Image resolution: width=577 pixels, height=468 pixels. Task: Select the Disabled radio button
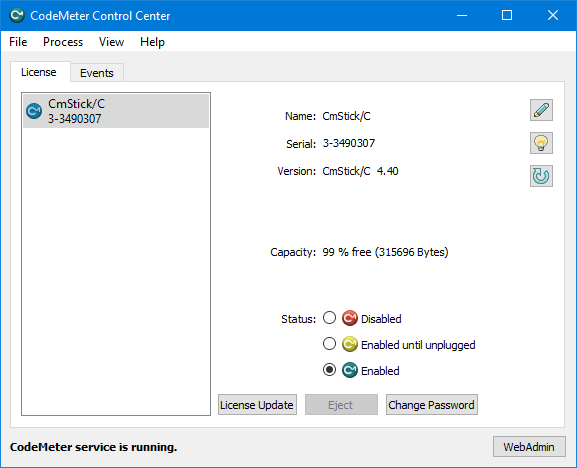(329, 318)
